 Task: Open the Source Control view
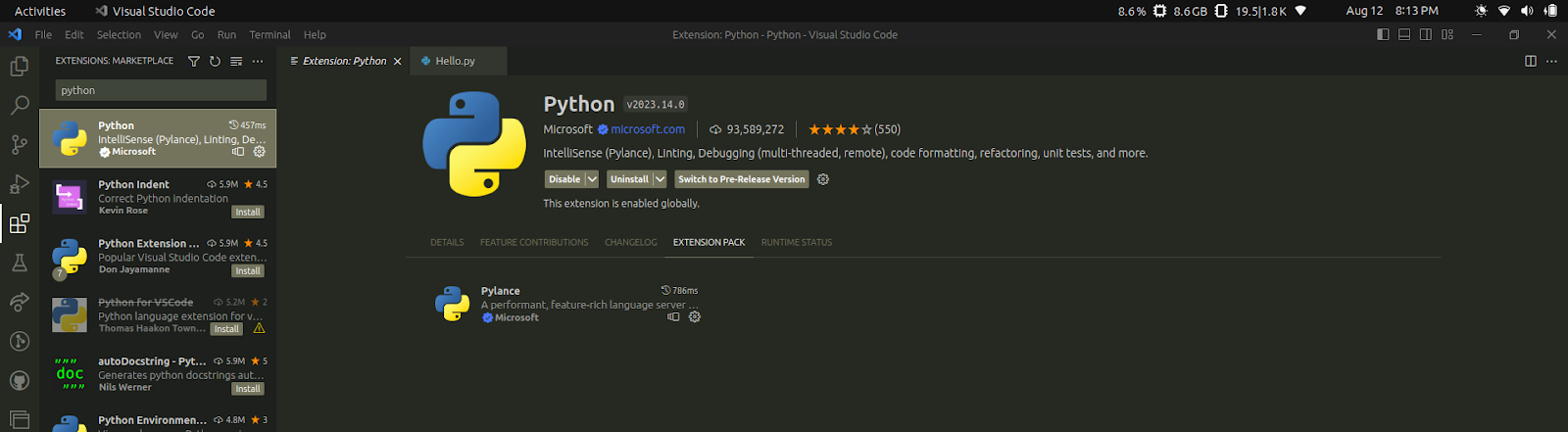pyautogui.click(x=19, y=145)
